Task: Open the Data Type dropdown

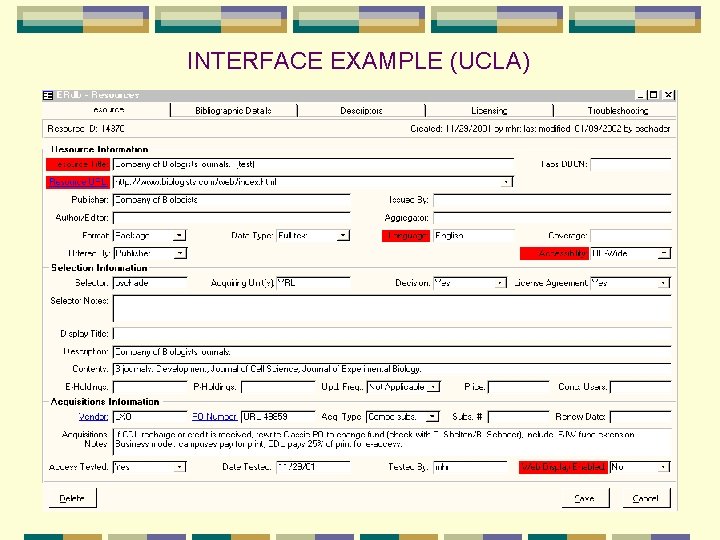Action: click(343, 236)
